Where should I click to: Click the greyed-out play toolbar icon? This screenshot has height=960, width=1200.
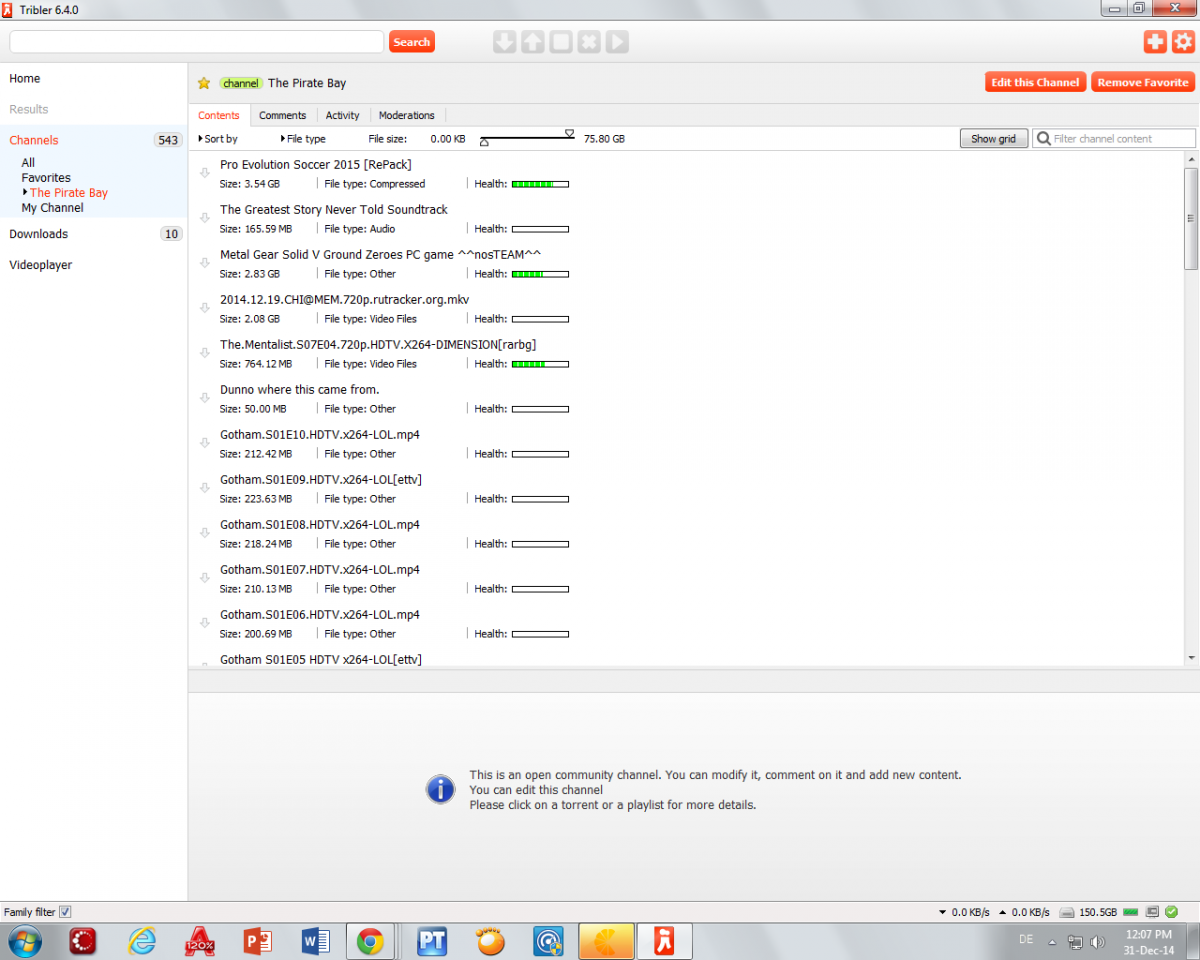pos(617,42)
